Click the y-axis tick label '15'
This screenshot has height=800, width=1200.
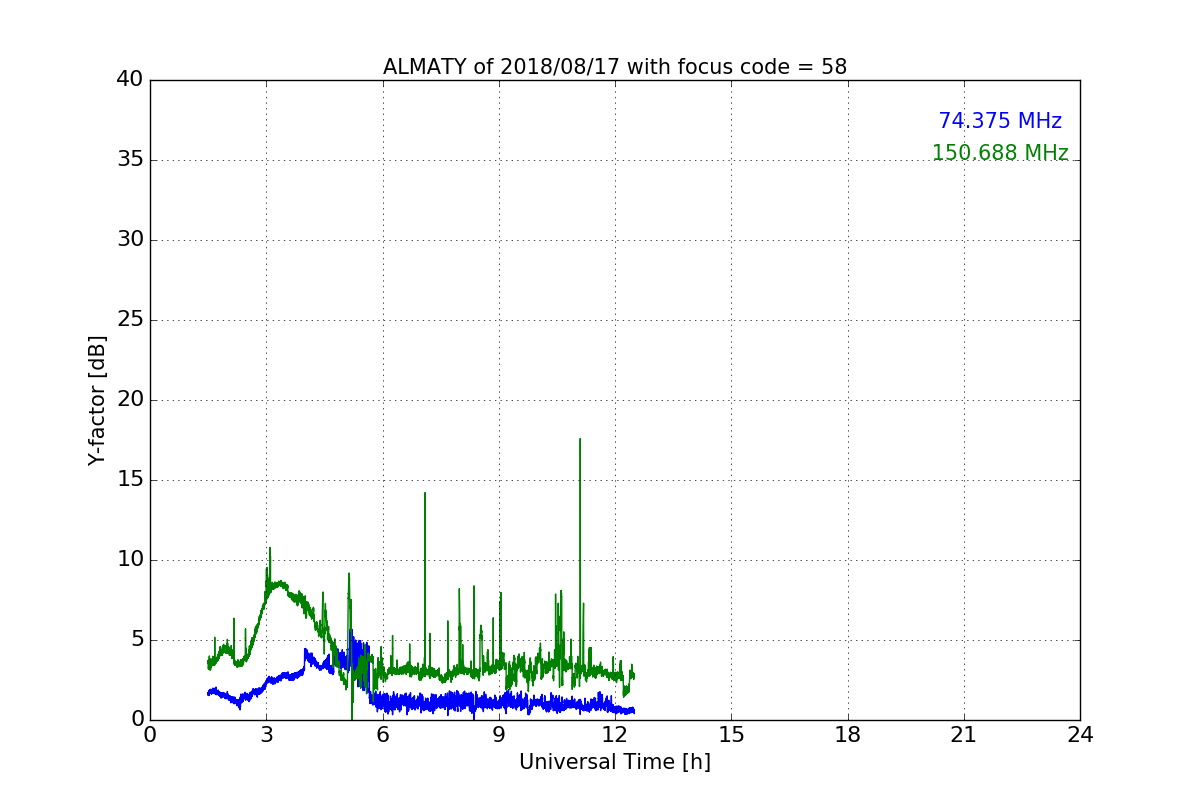tap(130, 480)
